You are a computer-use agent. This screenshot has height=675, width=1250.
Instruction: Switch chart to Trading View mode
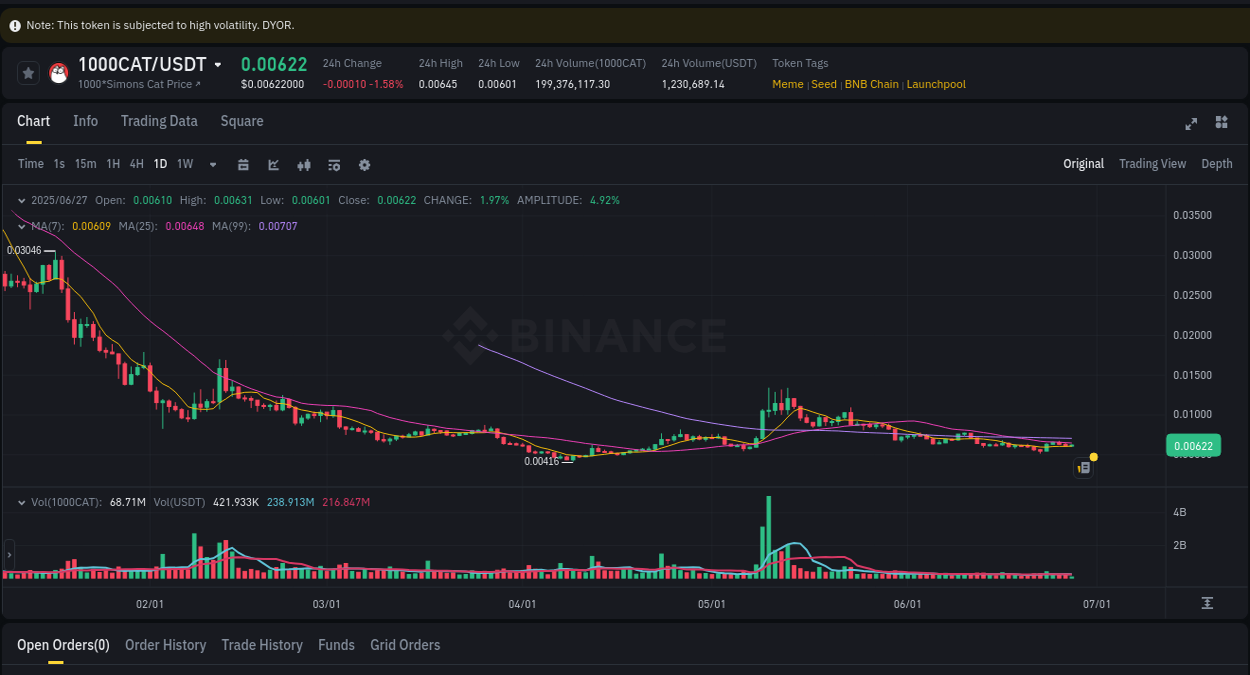click(1152, 163)
